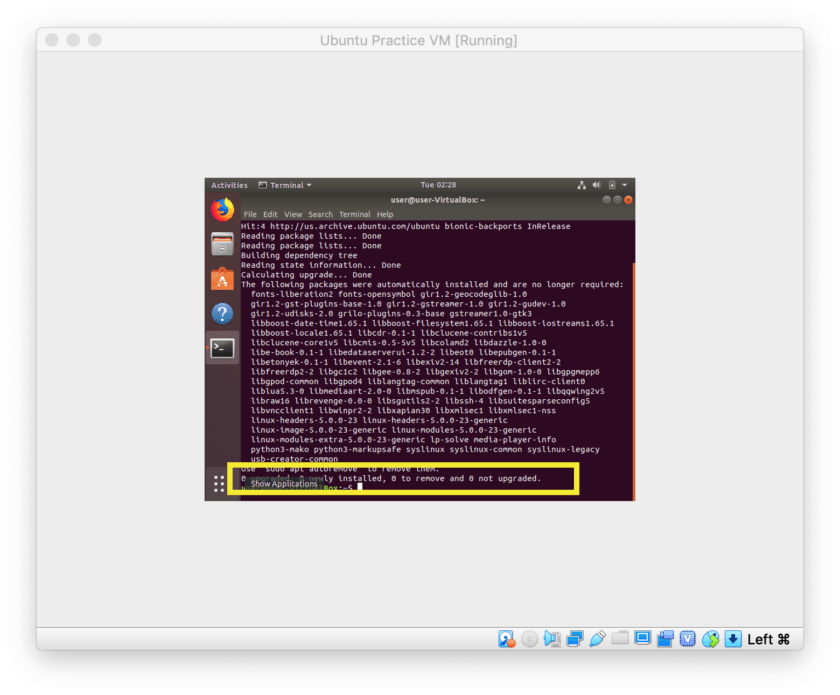Click the volume speaker icon in the top bar
The image size is (840, 695).
[597, 185]
